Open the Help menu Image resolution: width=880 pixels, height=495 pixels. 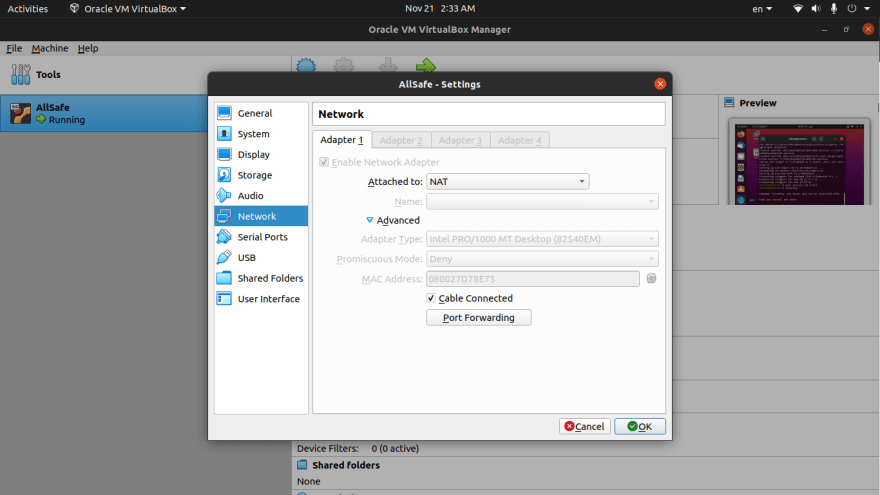coord(88,48)
